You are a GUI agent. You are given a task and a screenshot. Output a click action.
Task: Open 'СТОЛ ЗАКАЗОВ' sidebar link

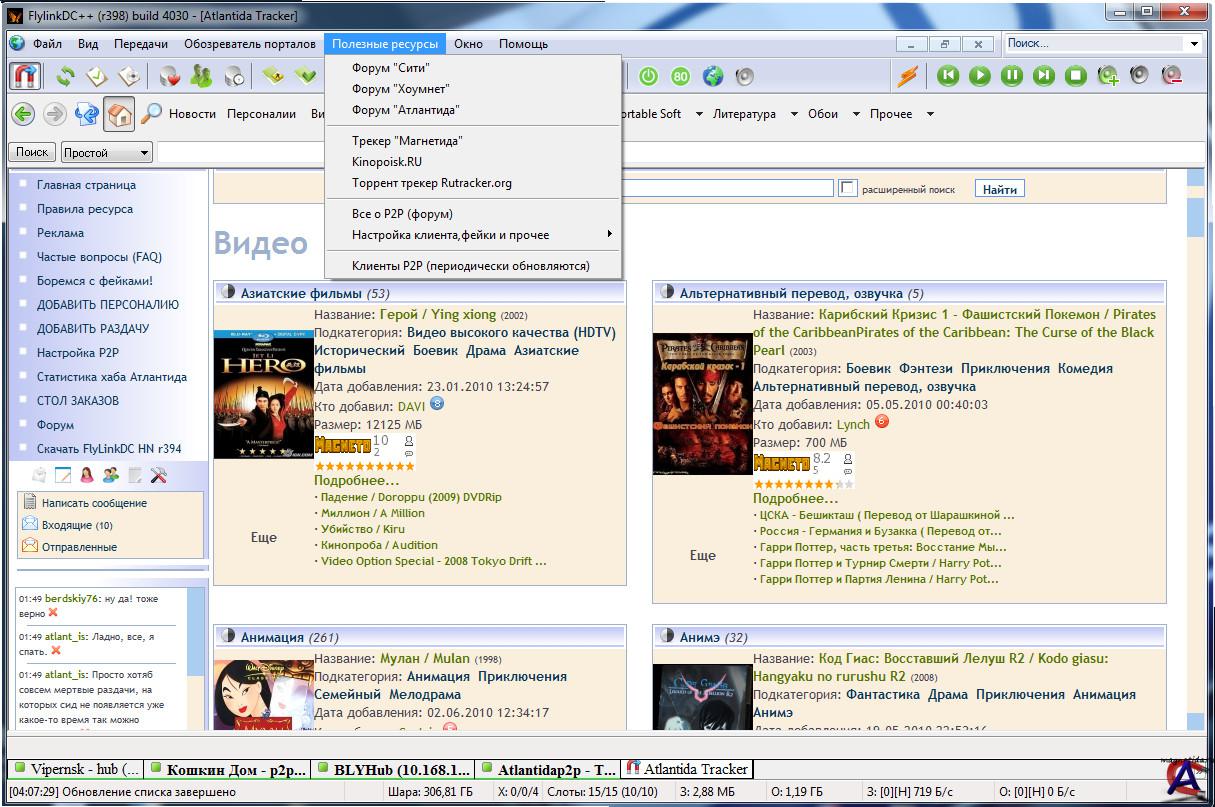[x=78, y=401]
